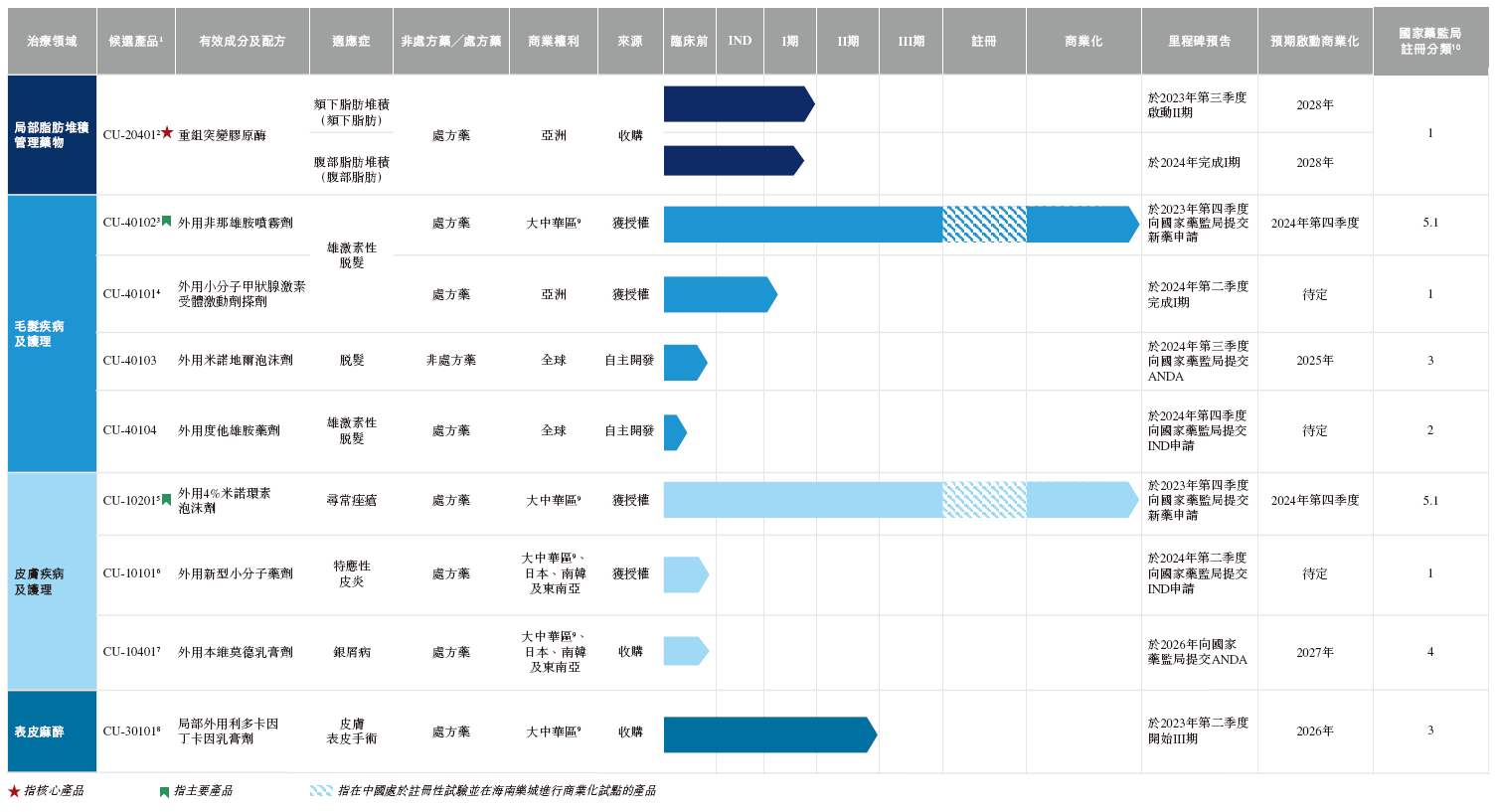Click the green flag beside CU-10201
The width and height of the screenshot is (1497, 812).
[167, 500]
